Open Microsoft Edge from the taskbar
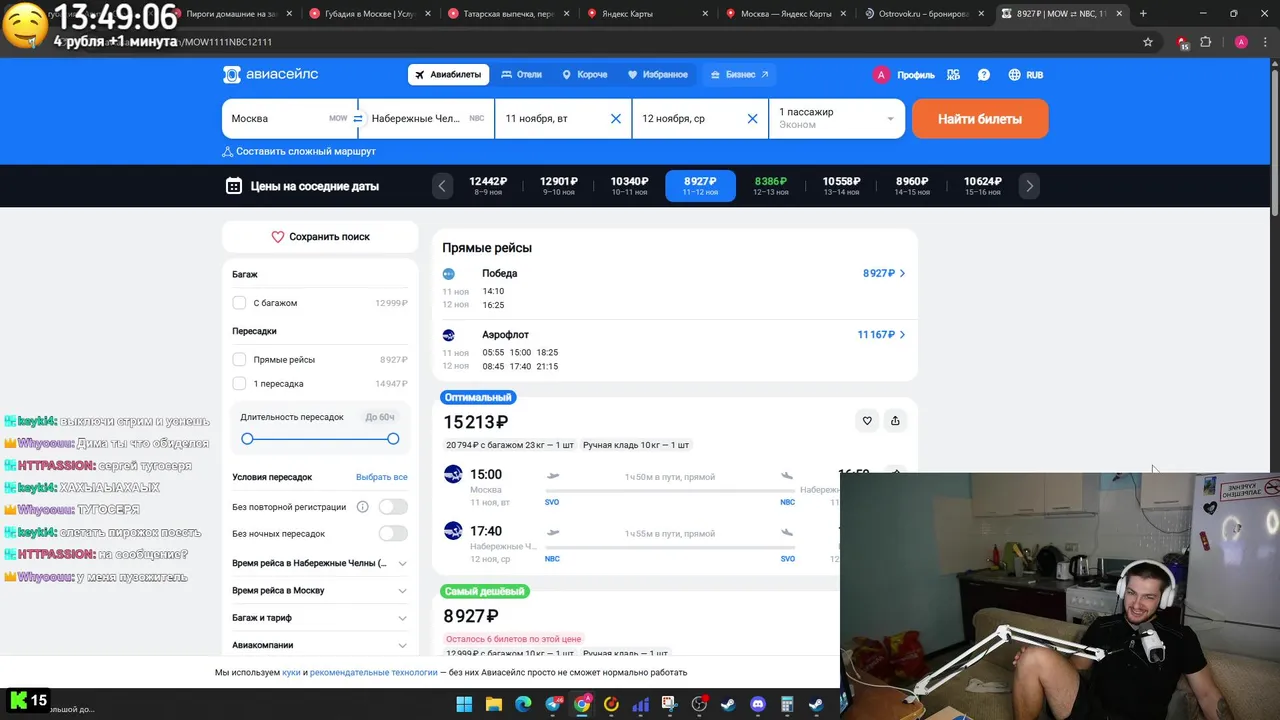Viewport: 1280px width, 720px height. (523, 704)
